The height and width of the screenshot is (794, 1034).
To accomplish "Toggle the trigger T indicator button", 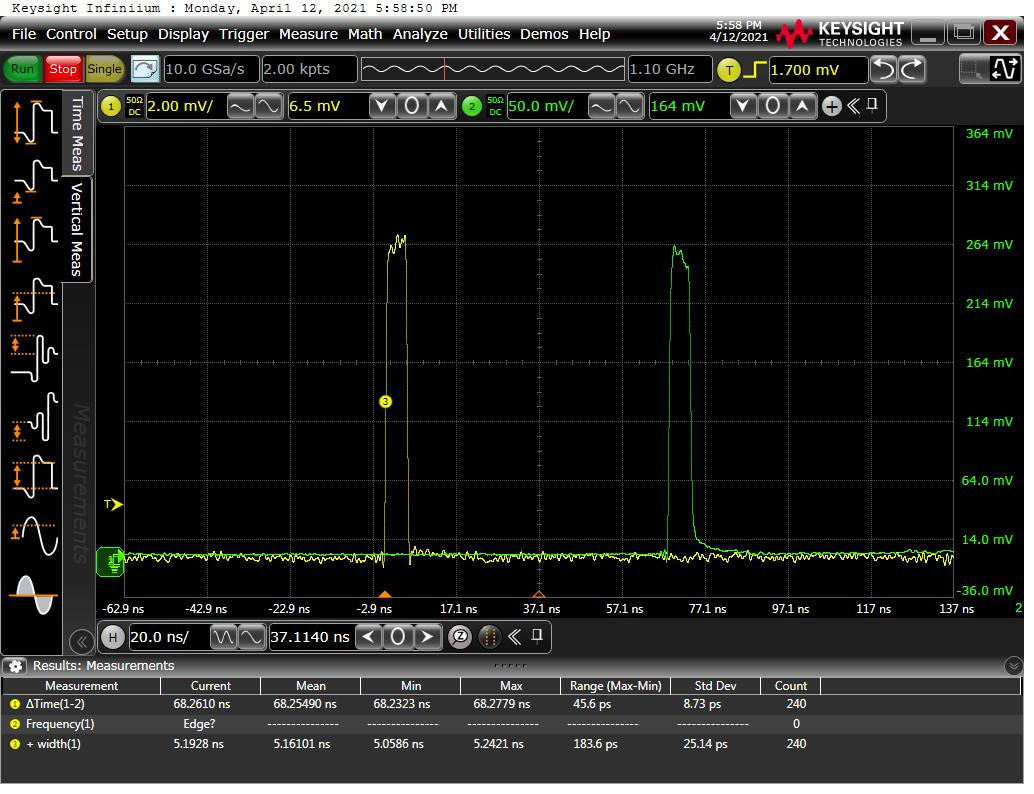I will click(x=729, y=70).
